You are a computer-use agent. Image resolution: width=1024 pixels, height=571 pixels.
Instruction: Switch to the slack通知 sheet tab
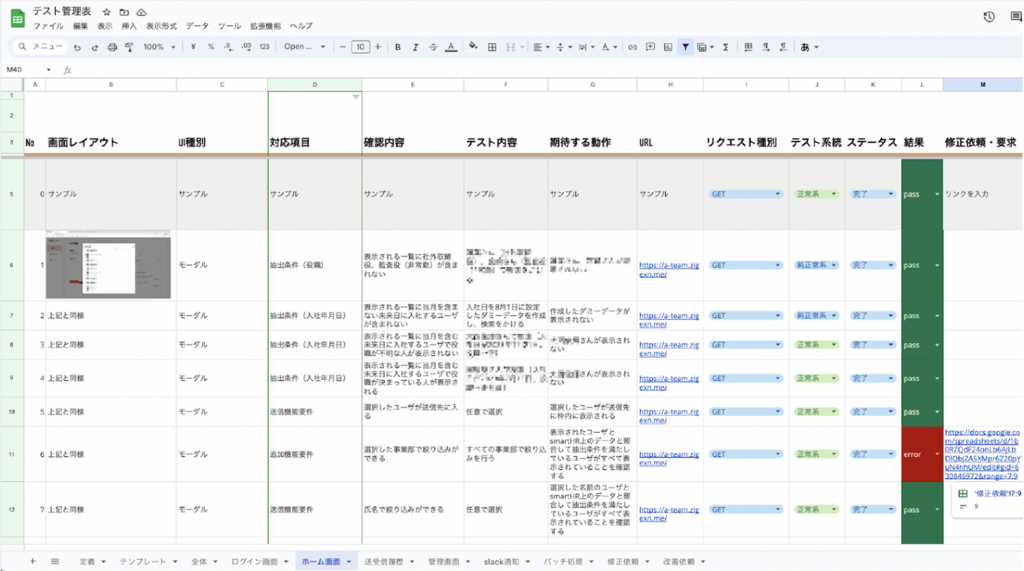tap(499, 562)
